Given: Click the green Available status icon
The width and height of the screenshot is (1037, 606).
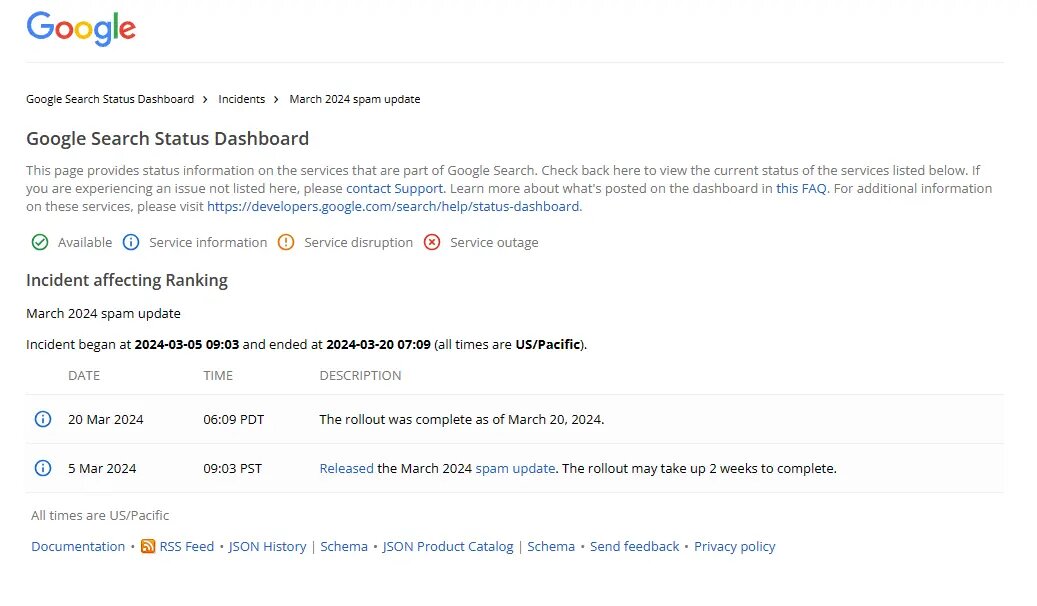Looking at the screenshot, I should pos(40,242).
